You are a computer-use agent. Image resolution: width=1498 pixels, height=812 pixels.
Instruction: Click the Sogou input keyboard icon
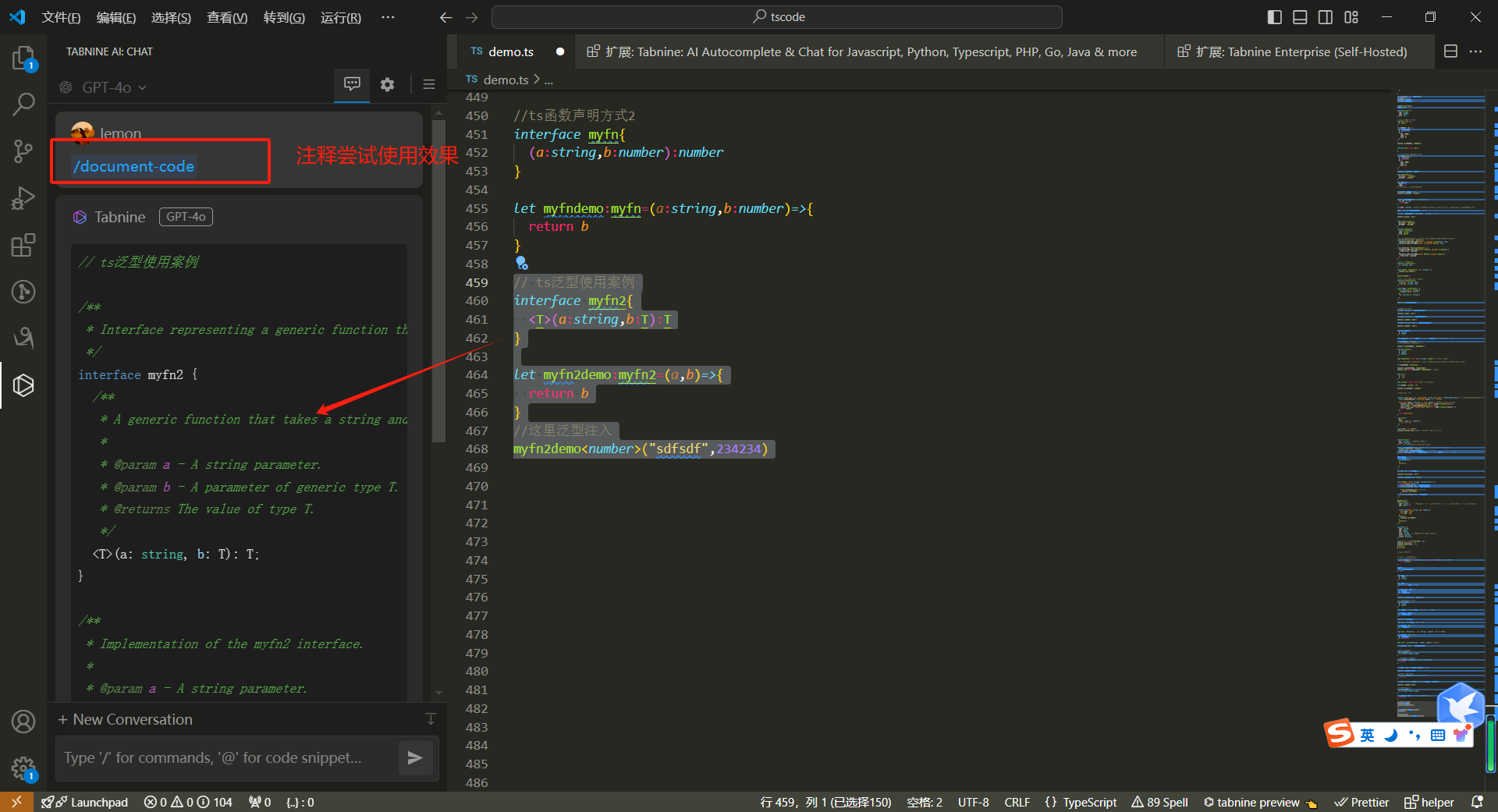pos(1438,735)
